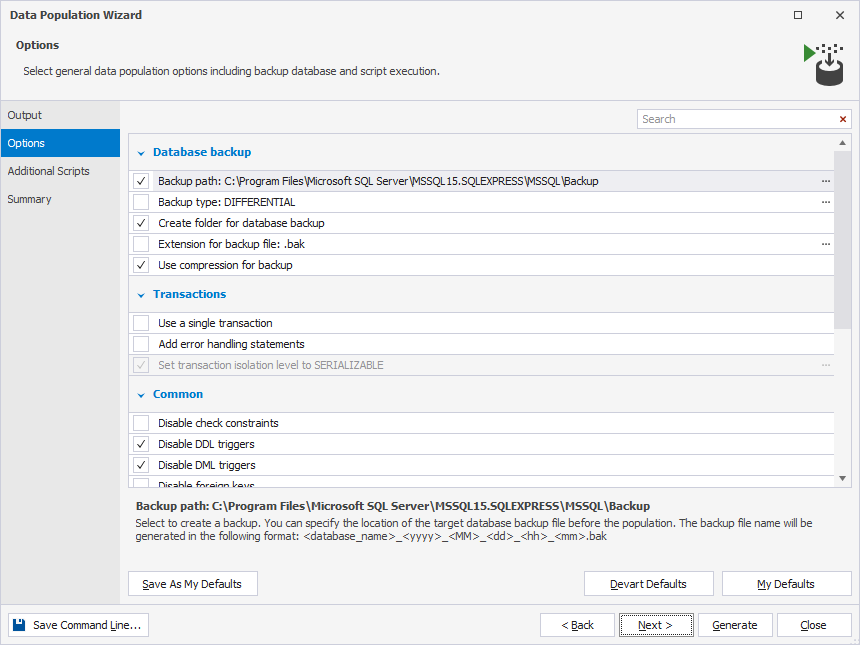Click Generate to populate data
The width and height of the screenshot is (860, 645).
click(x=735, y=625)
